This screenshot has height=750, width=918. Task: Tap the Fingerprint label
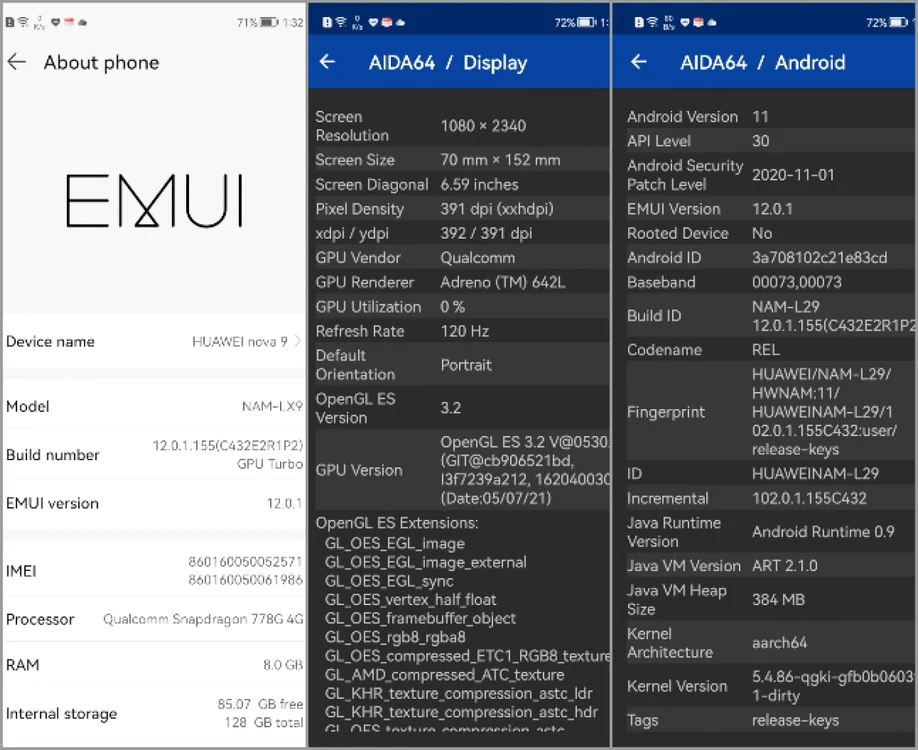pos(666,412)
